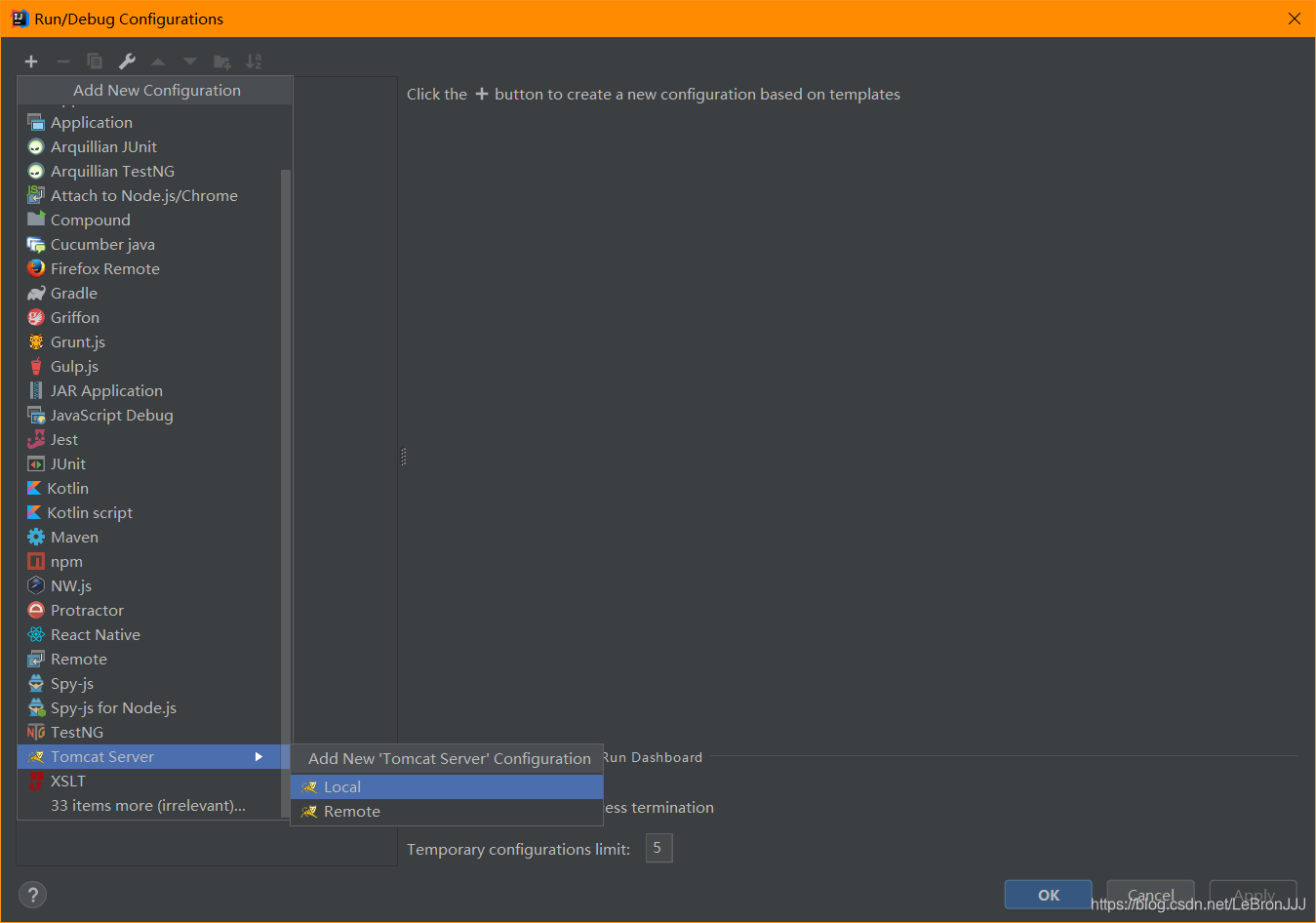Image resolution: width=1316 pixels, height=923 pixels.
Task: Click the Protractor icon
Action: click(x=36, y=610)
